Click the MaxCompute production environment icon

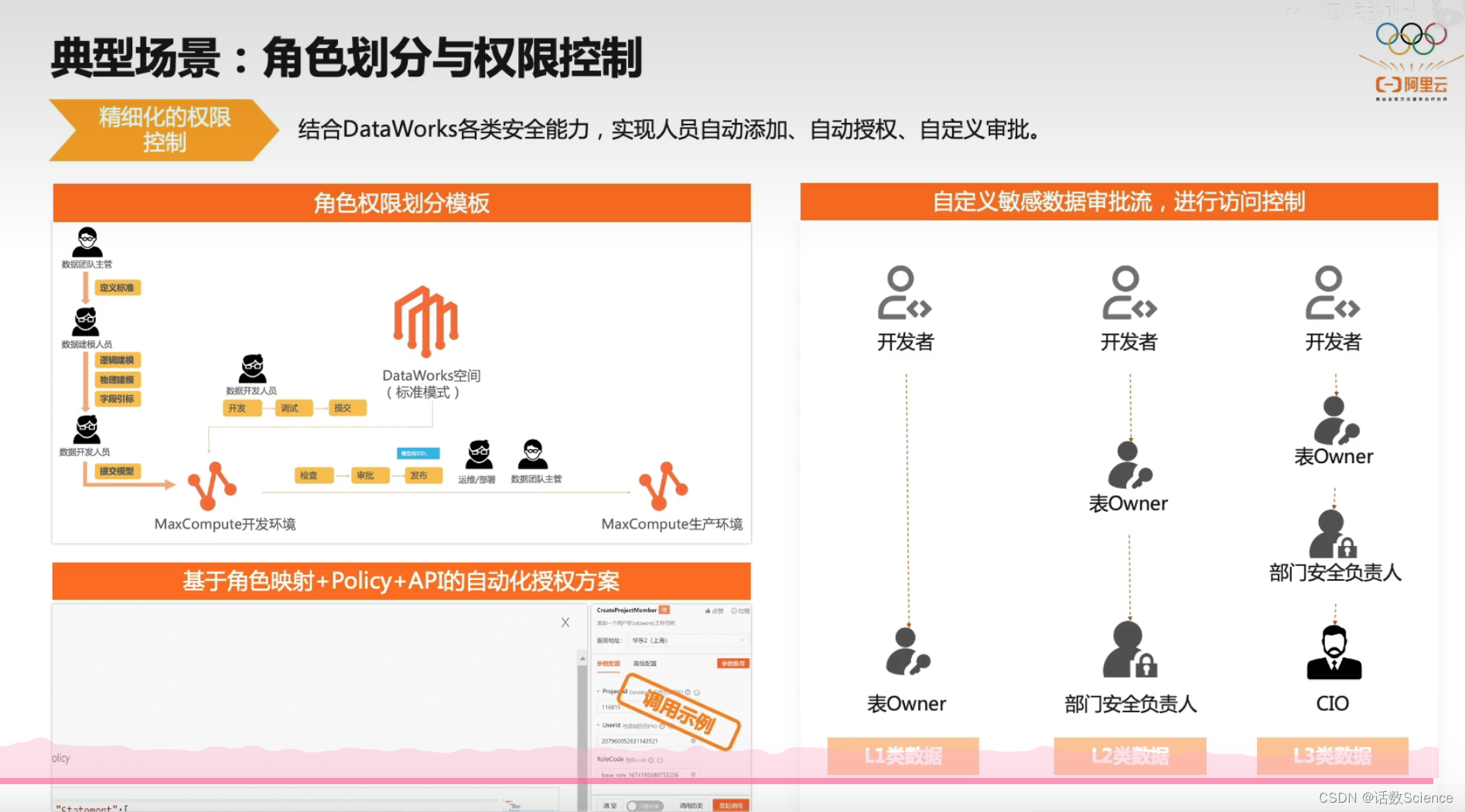(x=663, y=486)
